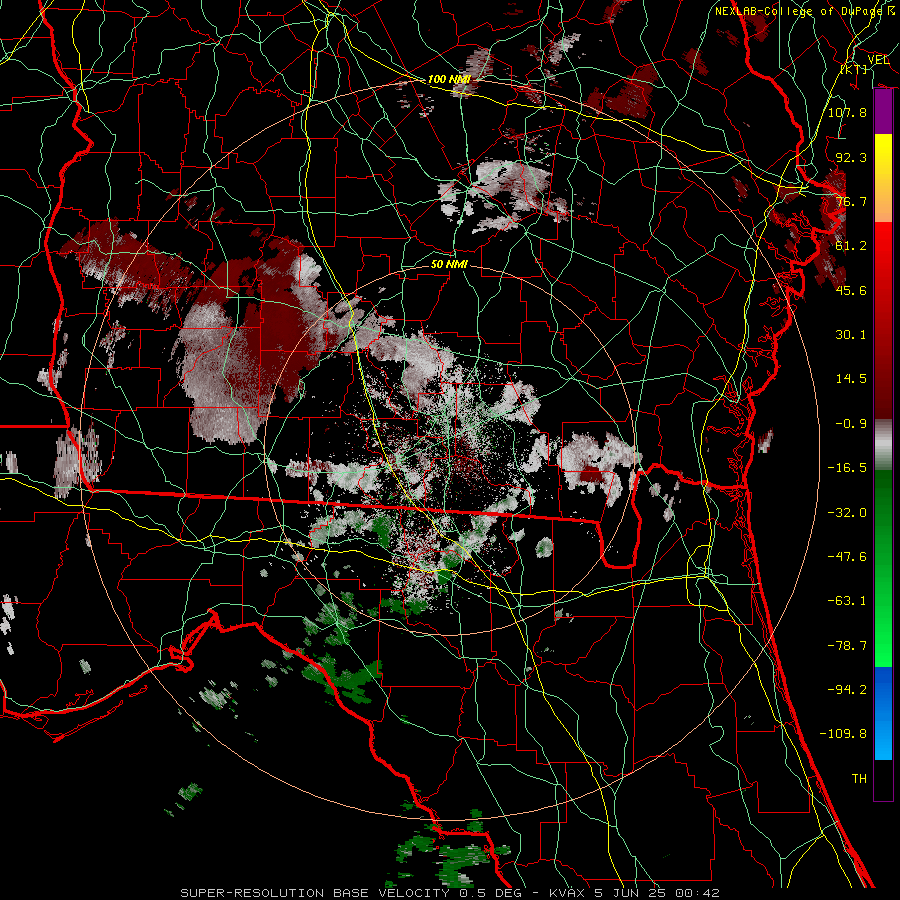Click the -32.0 legend value

click(847, 513)
